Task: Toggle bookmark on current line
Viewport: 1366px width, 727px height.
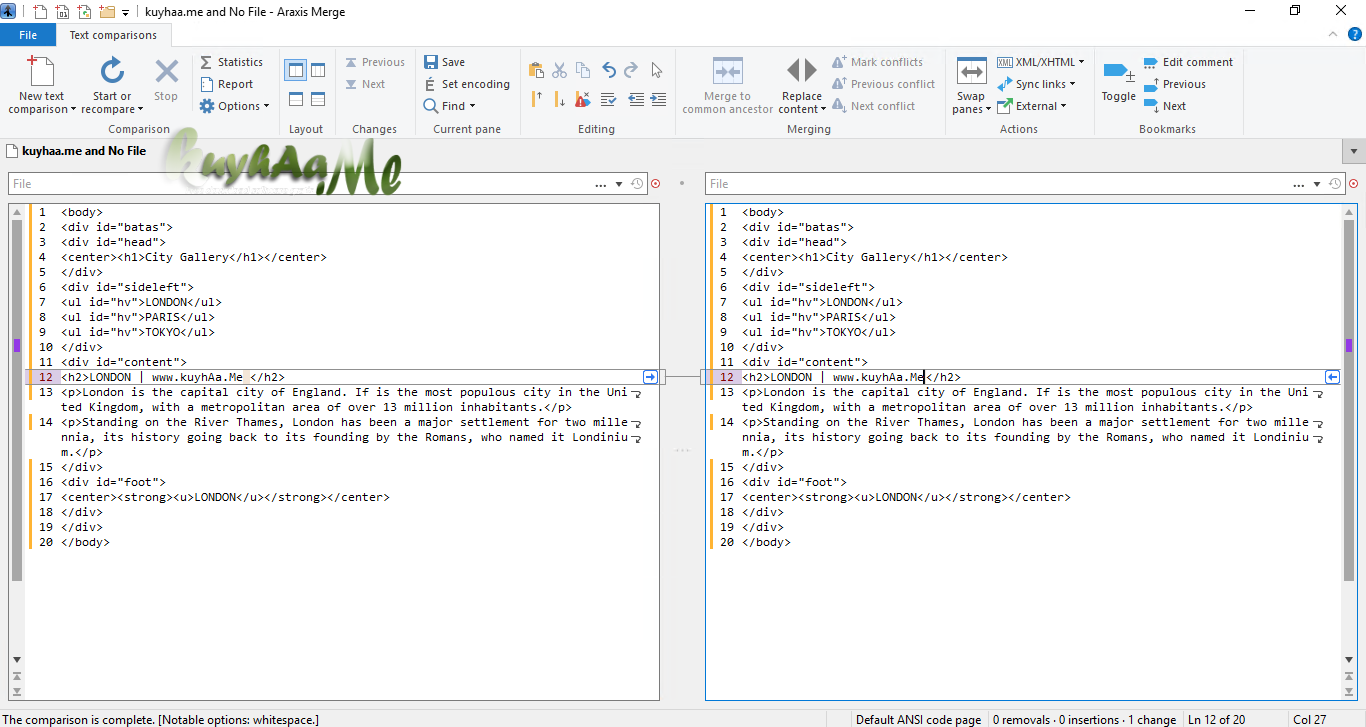Action: [x=1119, y=80]
